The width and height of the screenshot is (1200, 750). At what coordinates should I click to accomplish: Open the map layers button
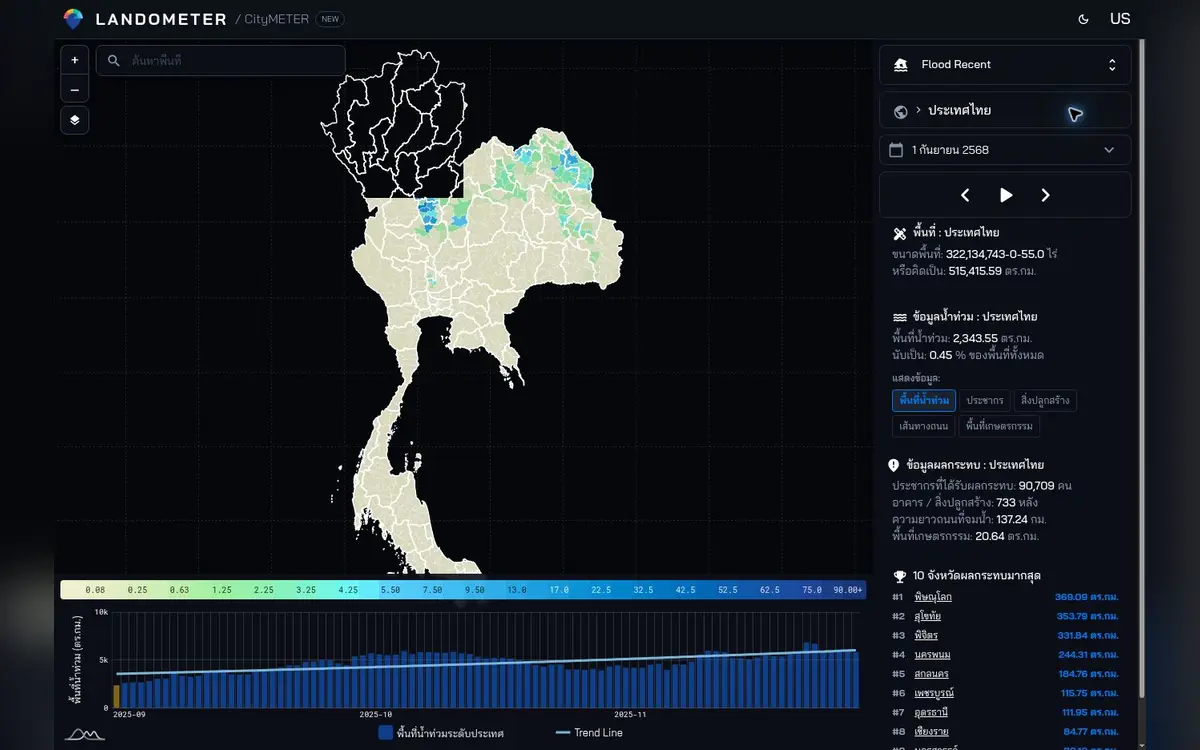(x=75, y=120)
